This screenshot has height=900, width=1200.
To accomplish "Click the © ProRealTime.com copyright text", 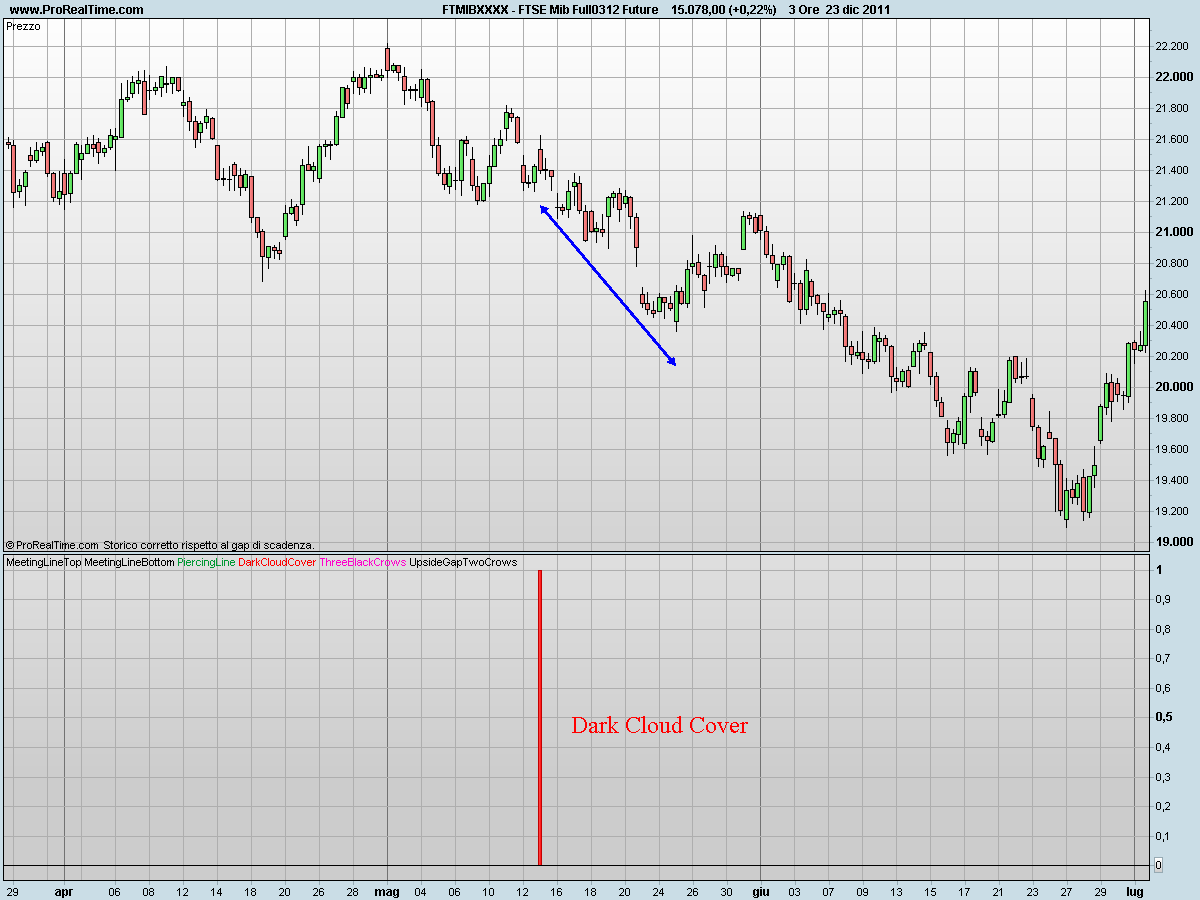I will click(x=52, y=545).
